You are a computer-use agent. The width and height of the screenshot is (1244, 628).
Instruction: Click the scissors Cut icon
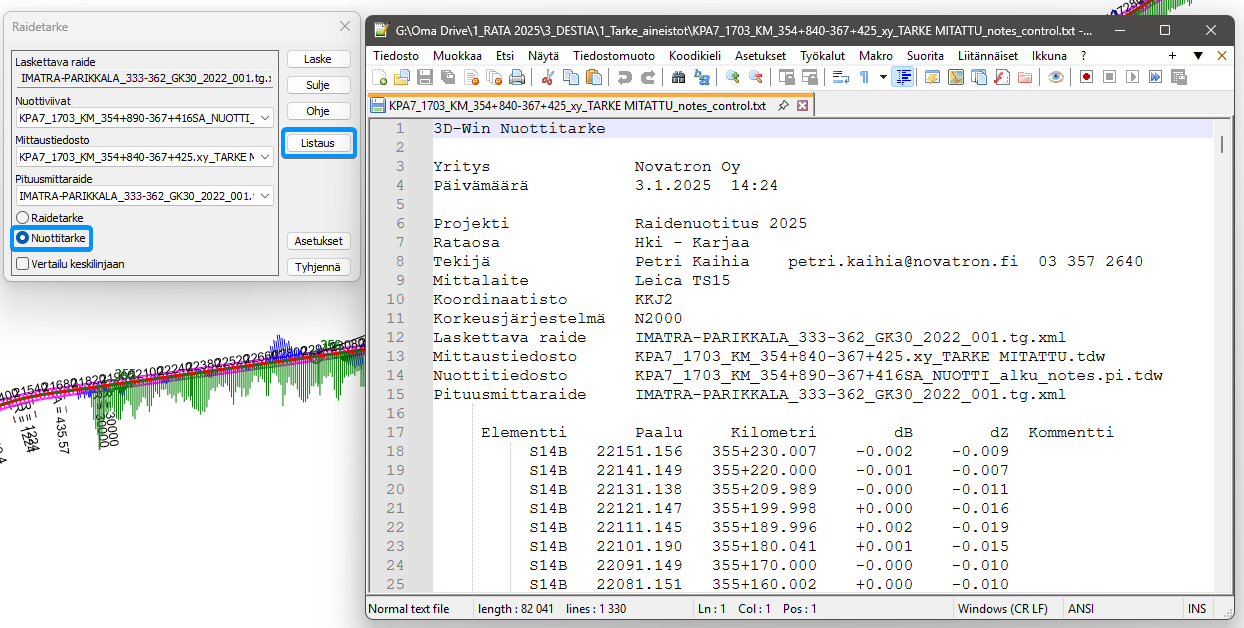pos(547,77)
